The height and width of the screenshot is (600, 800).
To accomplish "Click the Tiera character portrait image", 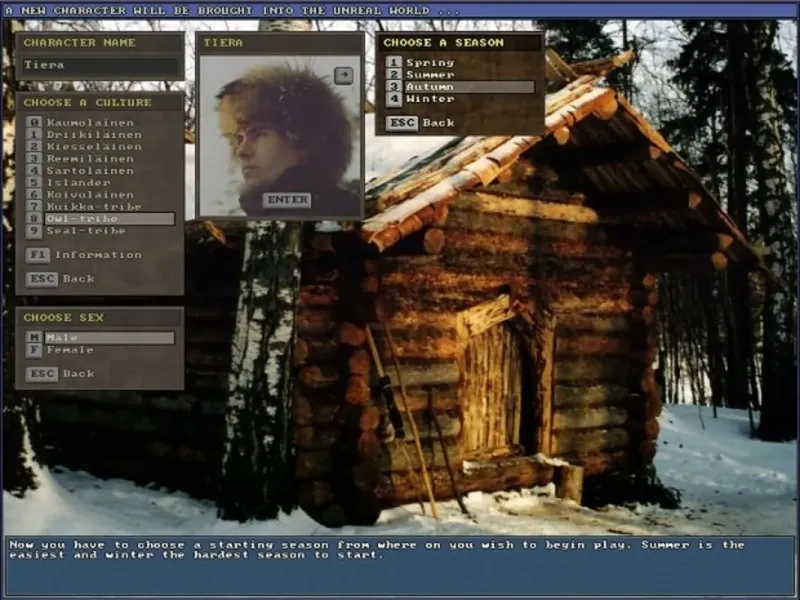I will 280,136.
